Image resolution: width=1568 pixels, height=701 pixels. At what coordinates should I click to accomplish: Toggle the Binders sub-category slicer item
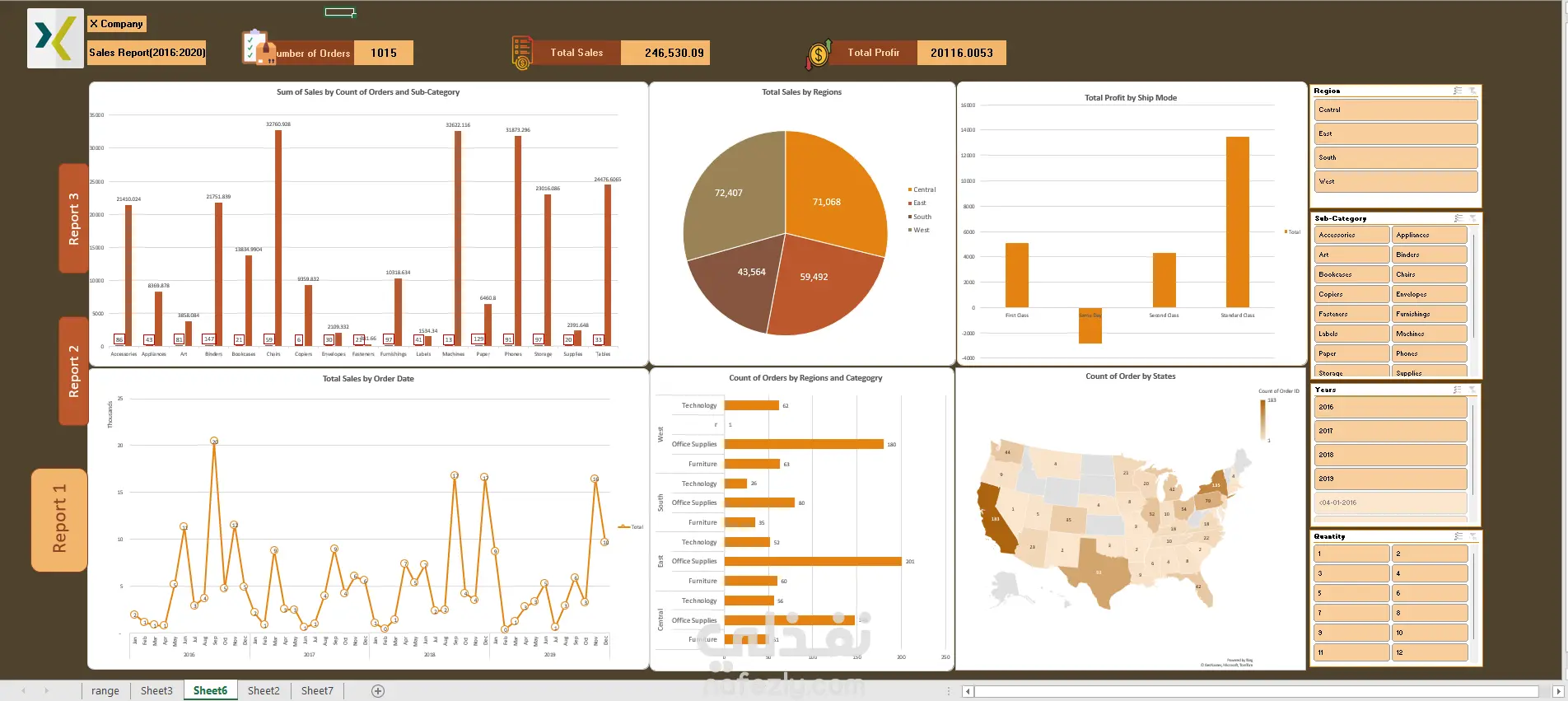click(x=1430, y=255)
